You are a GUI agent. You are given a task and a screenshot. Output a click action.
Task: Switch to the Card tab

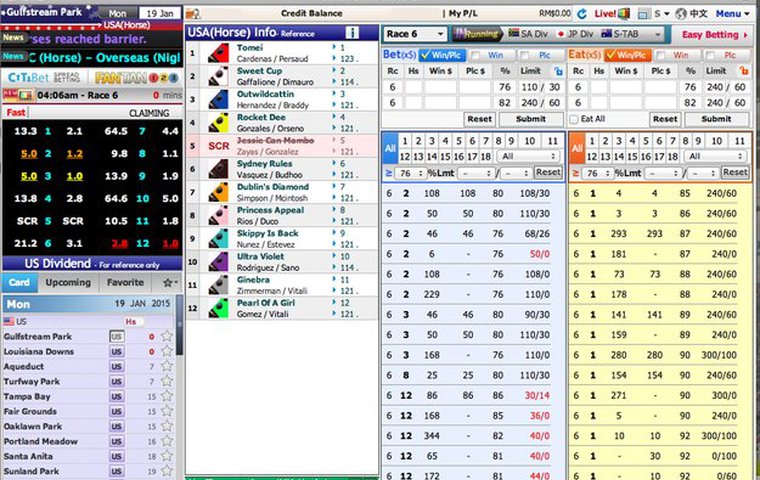coord(19,283)
